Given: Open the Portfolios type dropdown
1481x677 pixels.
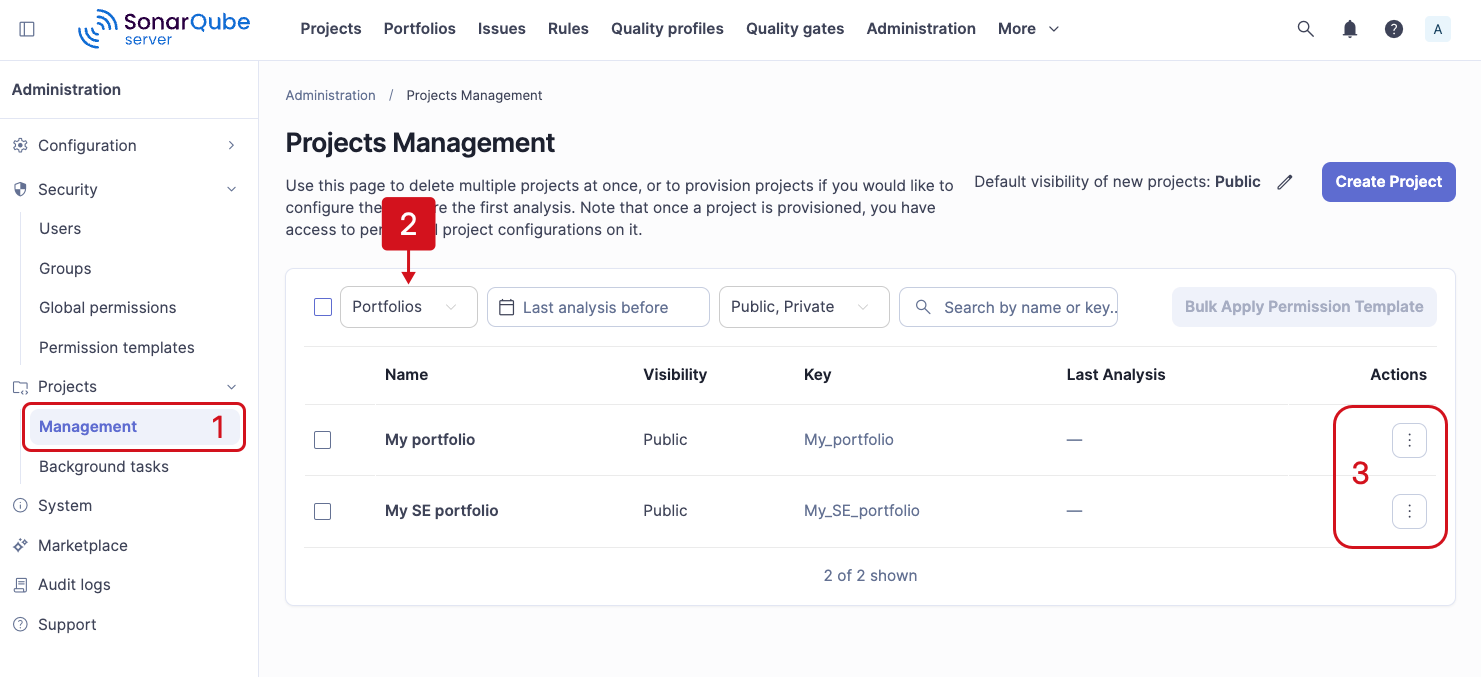Looking at the screenshot, I should pyautogui.click(x=409, y=307).
